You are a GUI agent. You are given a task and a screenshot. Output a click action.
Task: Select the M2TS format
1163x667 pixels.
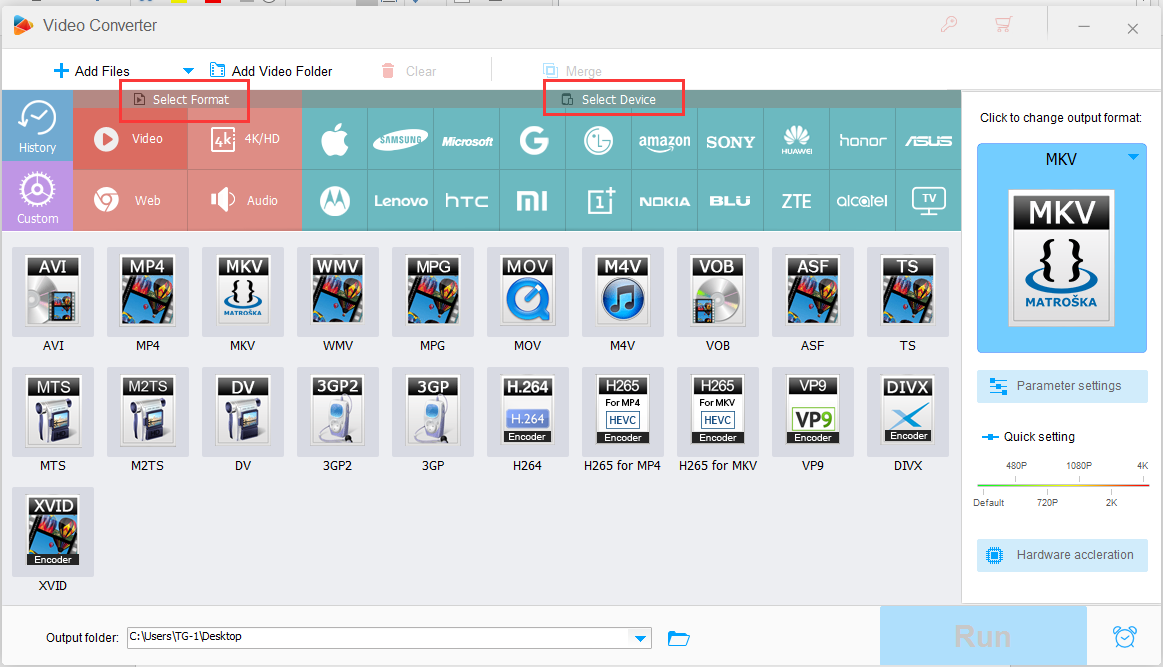148,412
